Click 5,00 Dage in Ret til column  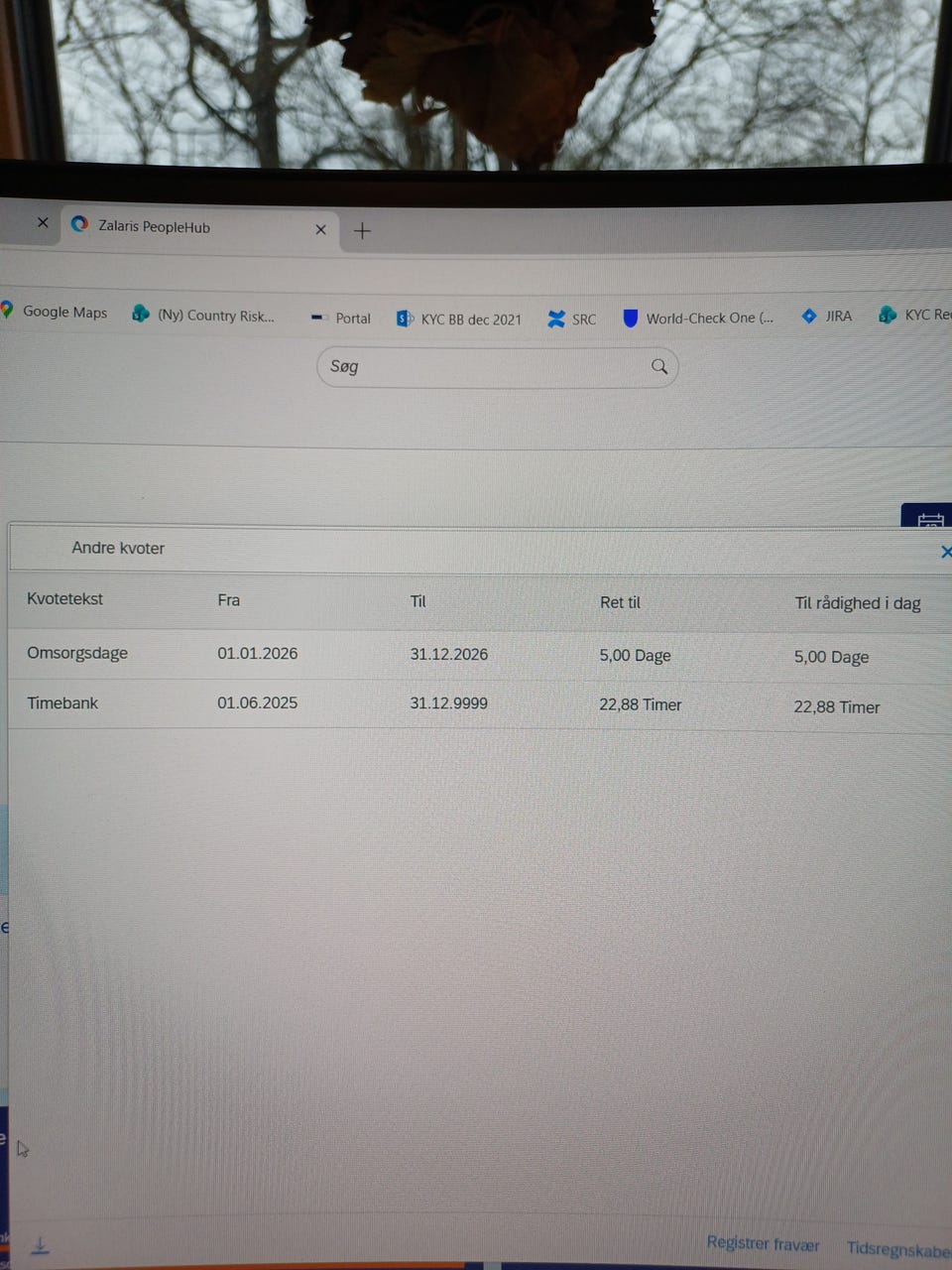click(x=636, y=655)
